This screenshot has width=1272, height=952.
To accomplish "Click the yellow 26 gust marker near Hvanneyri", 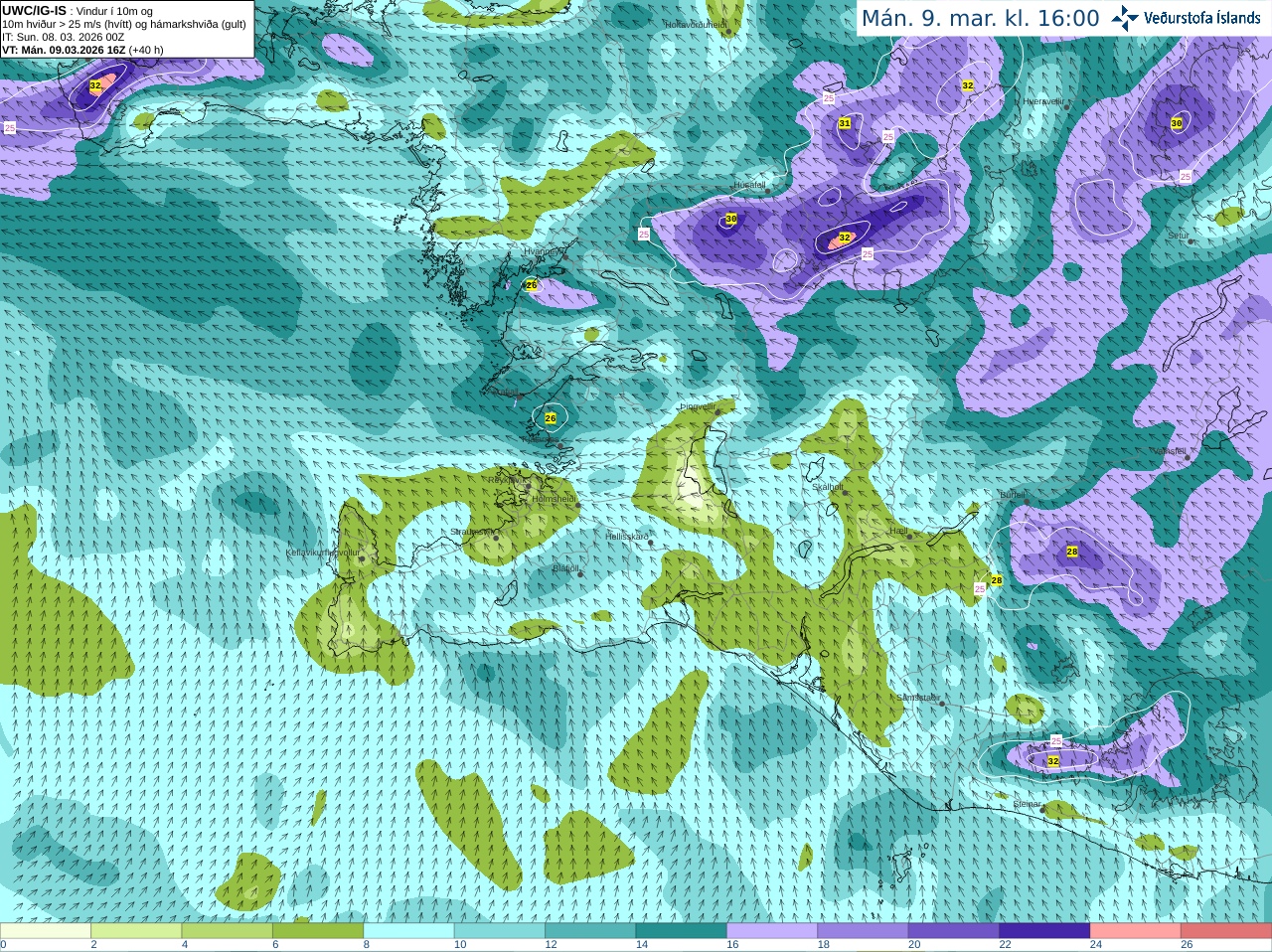I will (x=531, y=285).
